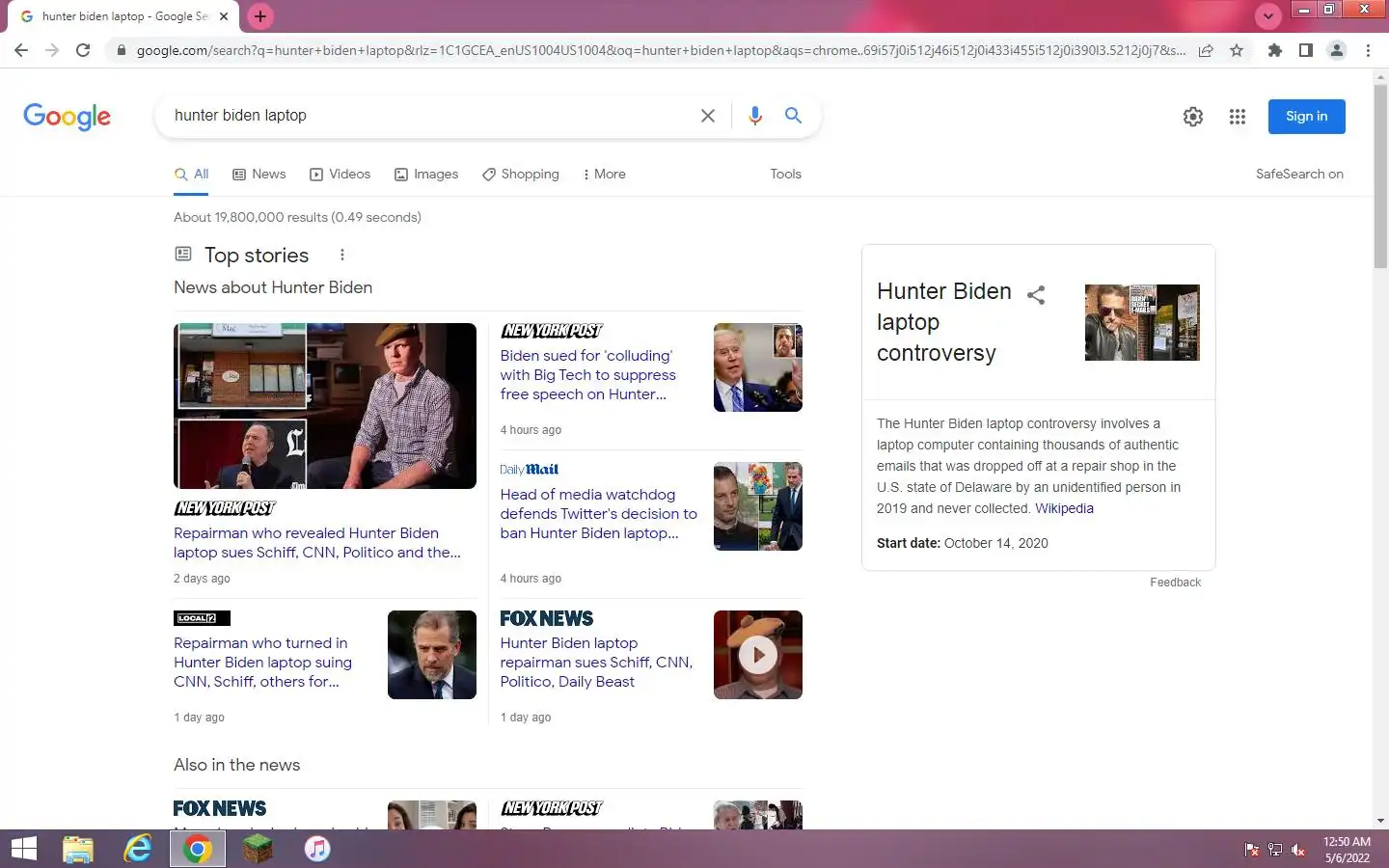Click the 'News about Hunter Biden' heading
Screen dimensions: 1389x868
(x=273, y=287)
